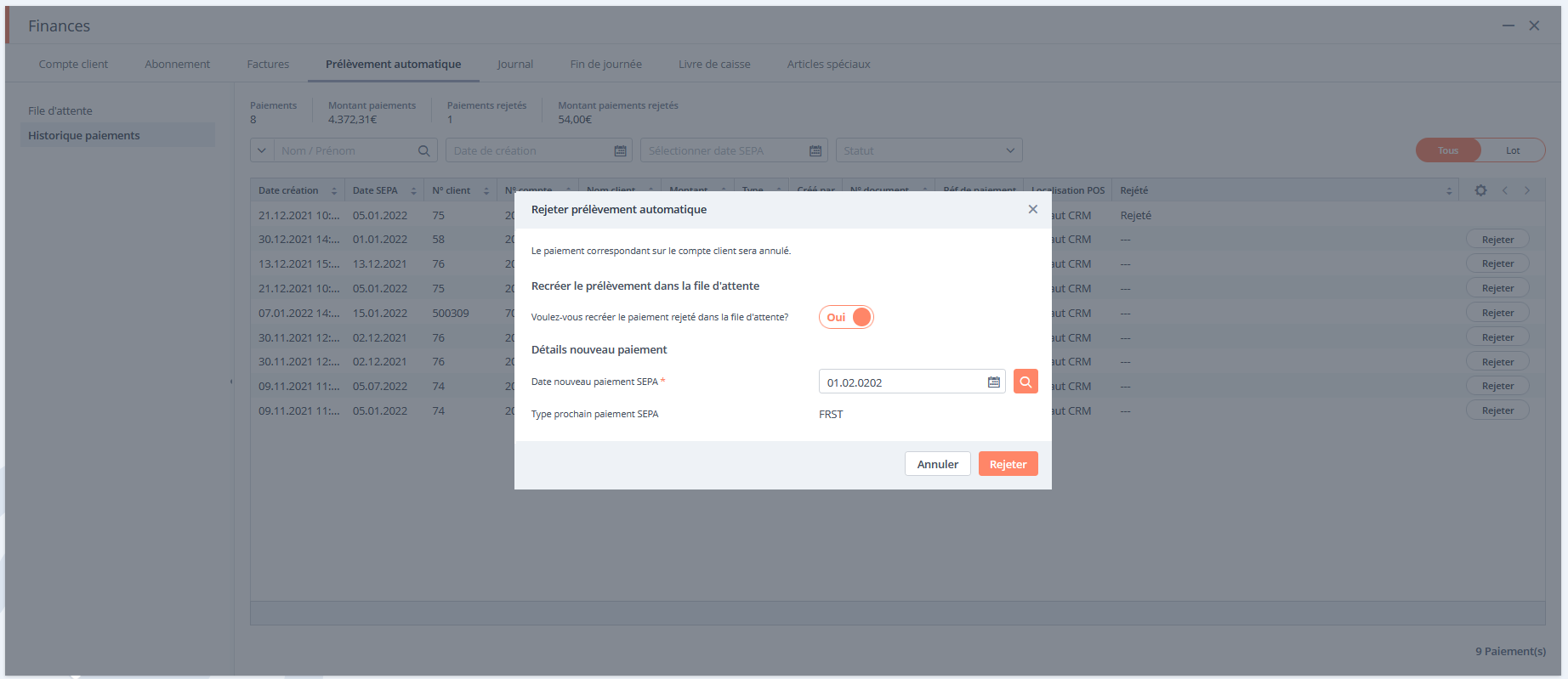Confirm with orange Rejeter button in dialog

point(1008,464)
